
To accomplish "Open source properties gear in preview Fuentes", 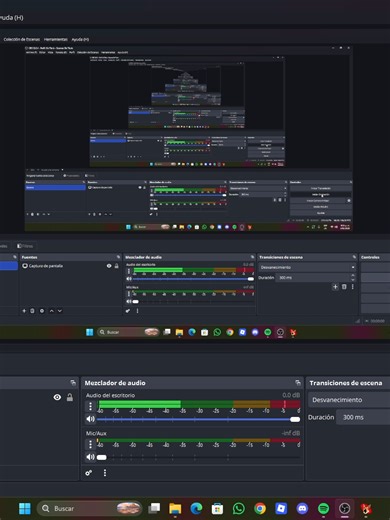I will point(42,311).
